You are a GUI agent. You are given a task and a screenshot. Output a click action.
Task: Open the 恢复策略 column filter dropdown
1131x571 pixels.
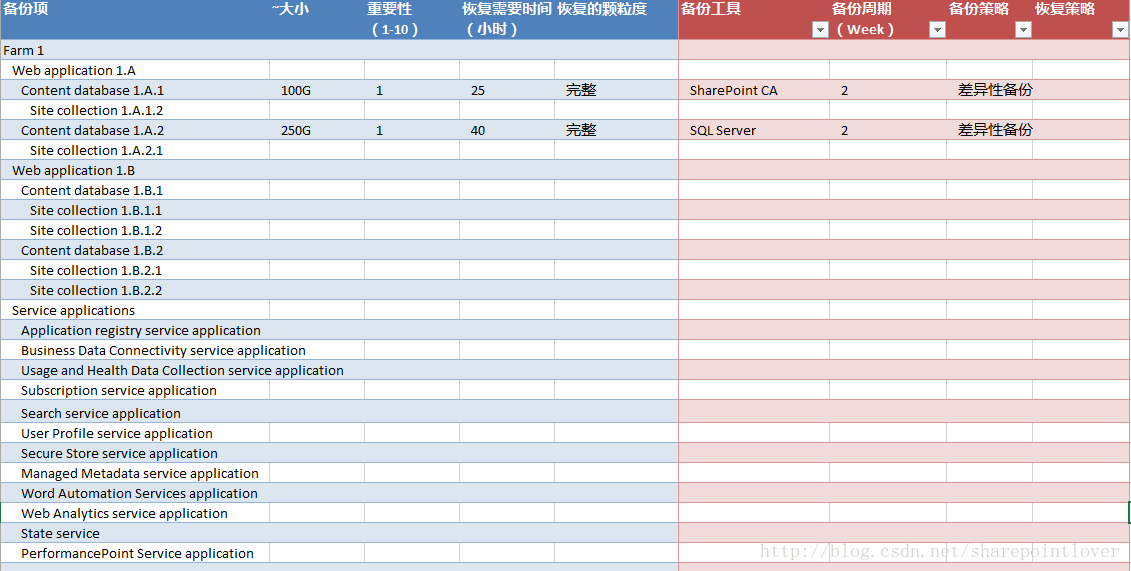point(1120,30)
